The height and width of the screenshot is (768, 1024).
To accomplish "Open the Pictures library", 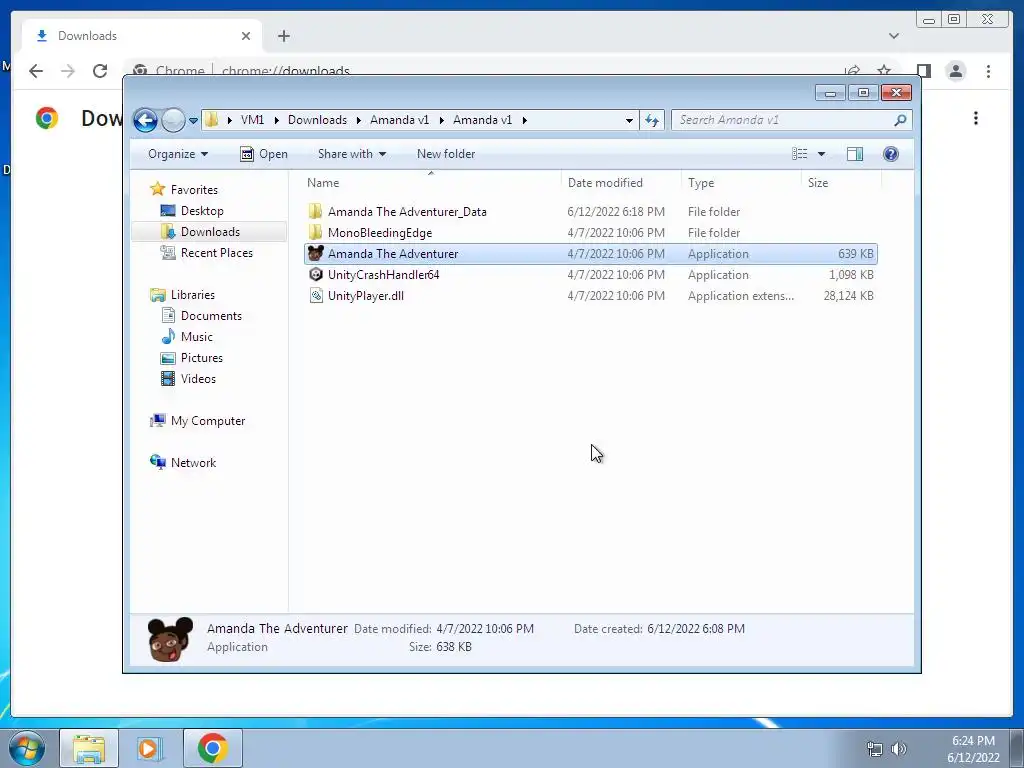I will [x=202, y=357].
